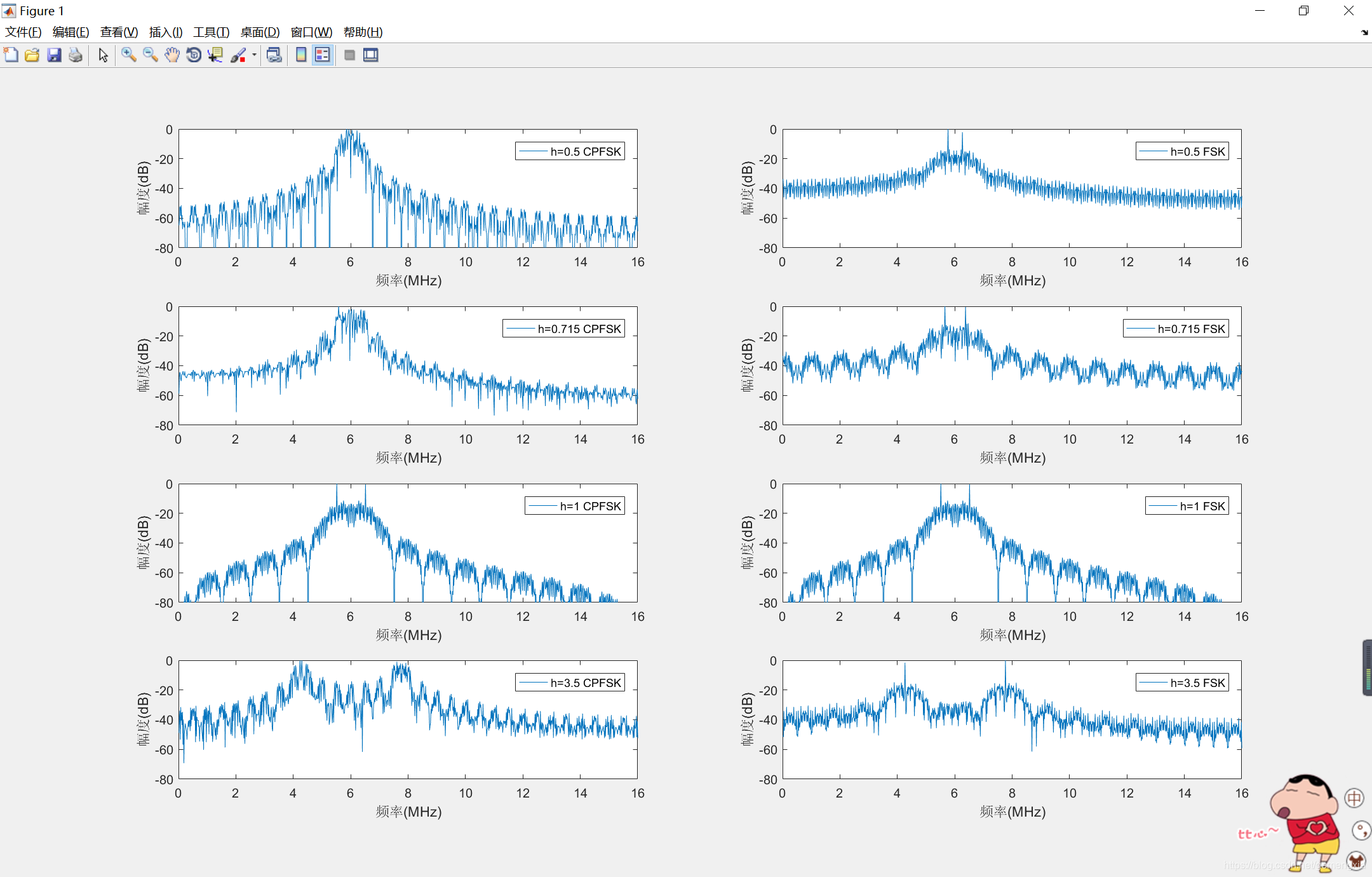Image resolution: width=1372 pixels, height=877 pixels.
Task: Click the New Figure toolbar icon
Action: 11,55
